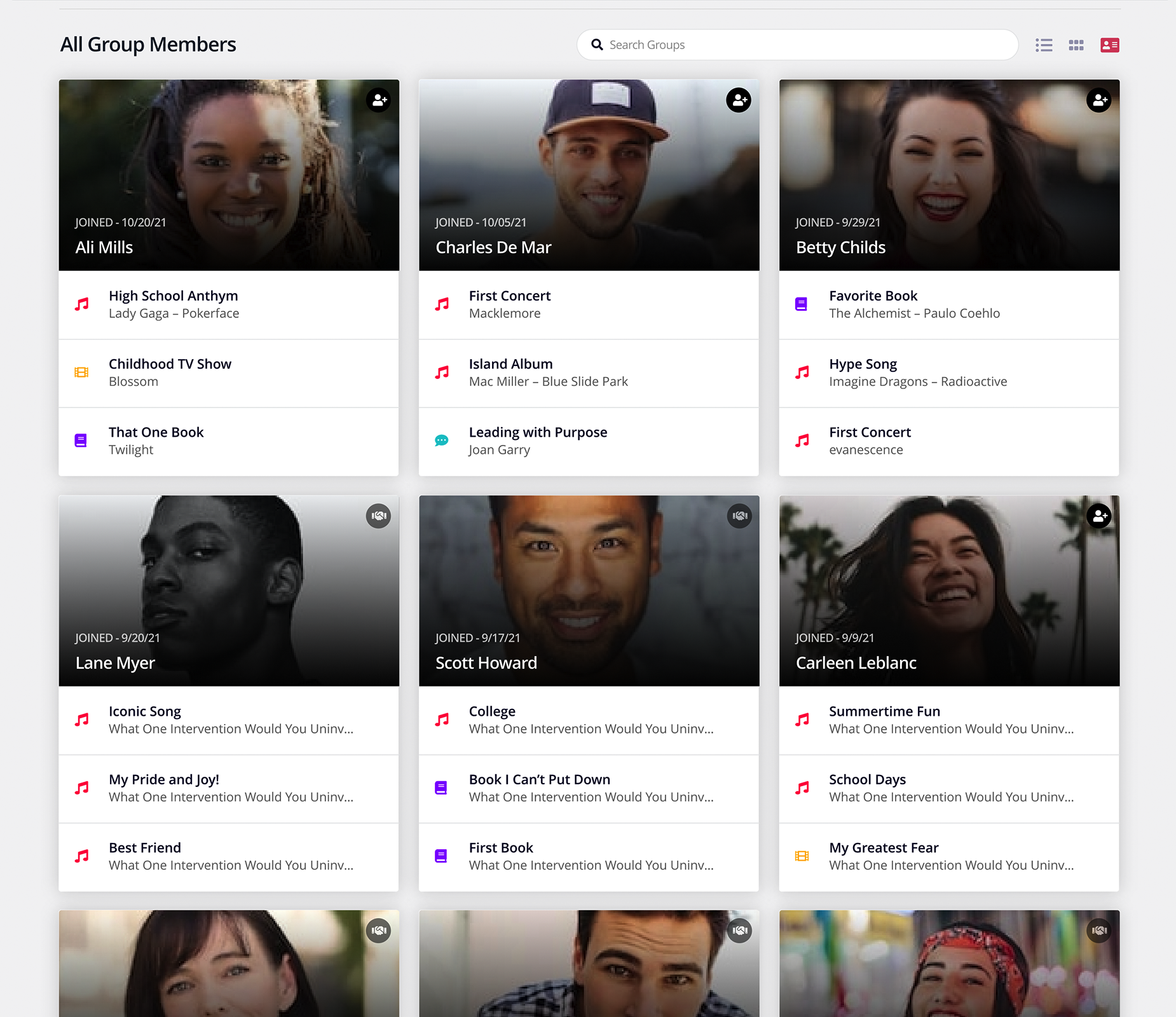Click into the Search Groups field
This screenshot has width=1176, height=1017.
(797, 45)
